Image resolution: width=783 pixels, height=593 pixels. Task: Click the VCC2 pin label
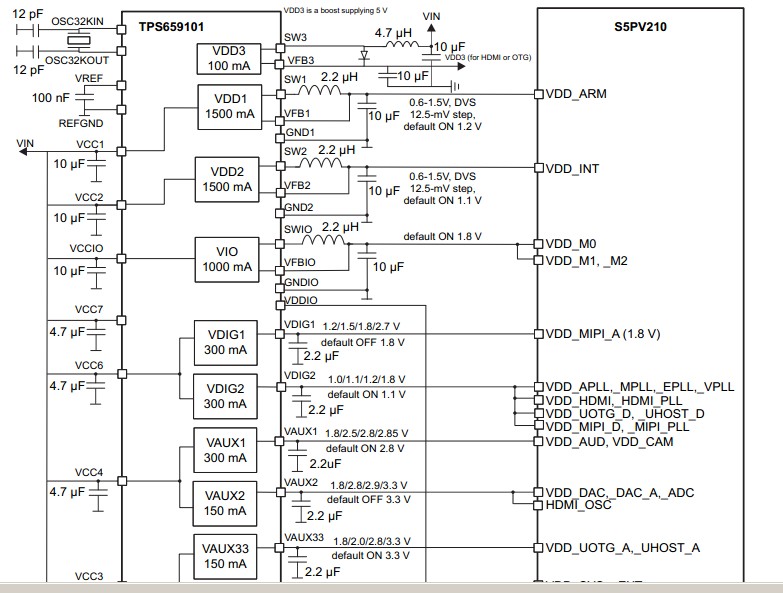[89, 197]
